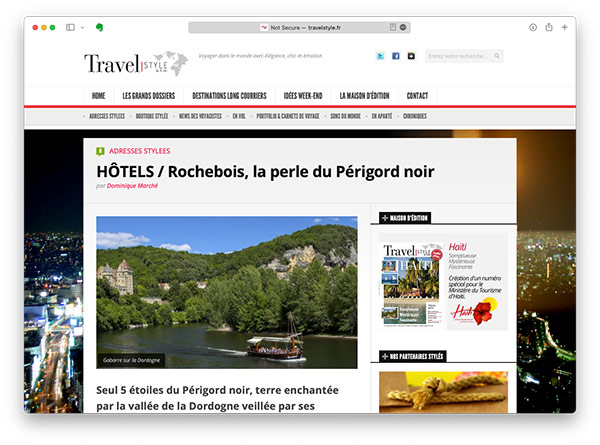The width and height of the screenshot is (600, 445).
Task: Click the Boutique Stylée submenu link
Action: (x=152, y=116)
